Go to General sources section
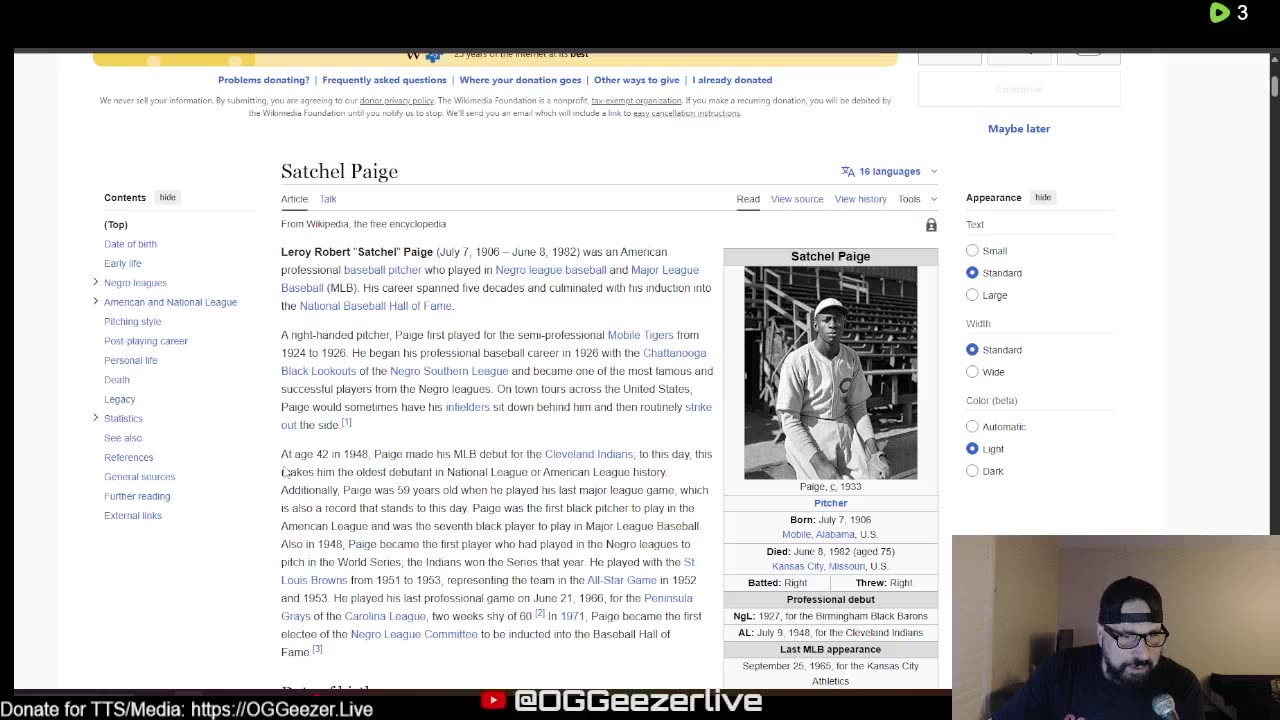Viewport: 1280px width, 720px height. pos(140,477)
